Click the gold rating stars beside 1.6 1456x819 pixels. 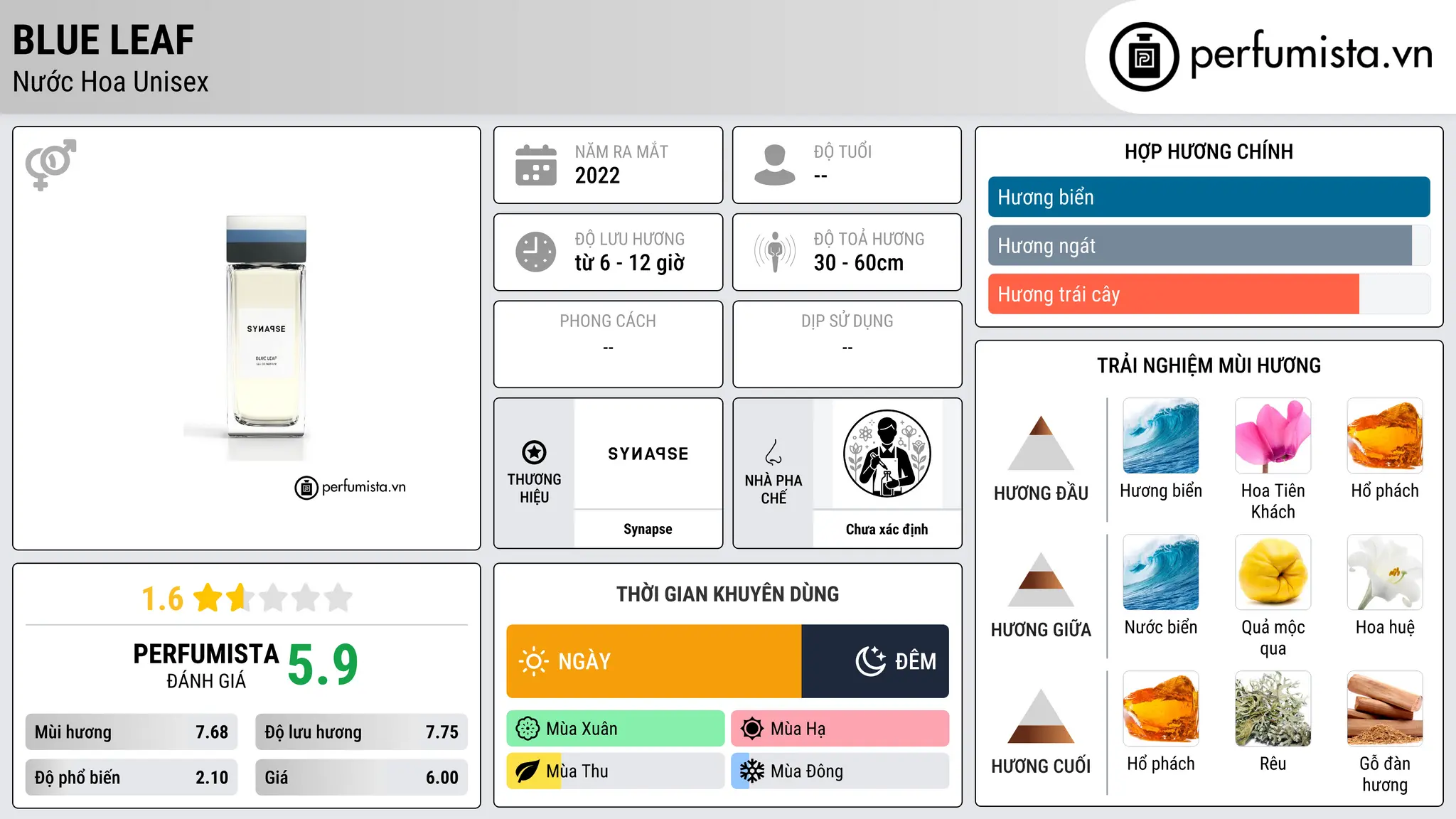[273, 598]
